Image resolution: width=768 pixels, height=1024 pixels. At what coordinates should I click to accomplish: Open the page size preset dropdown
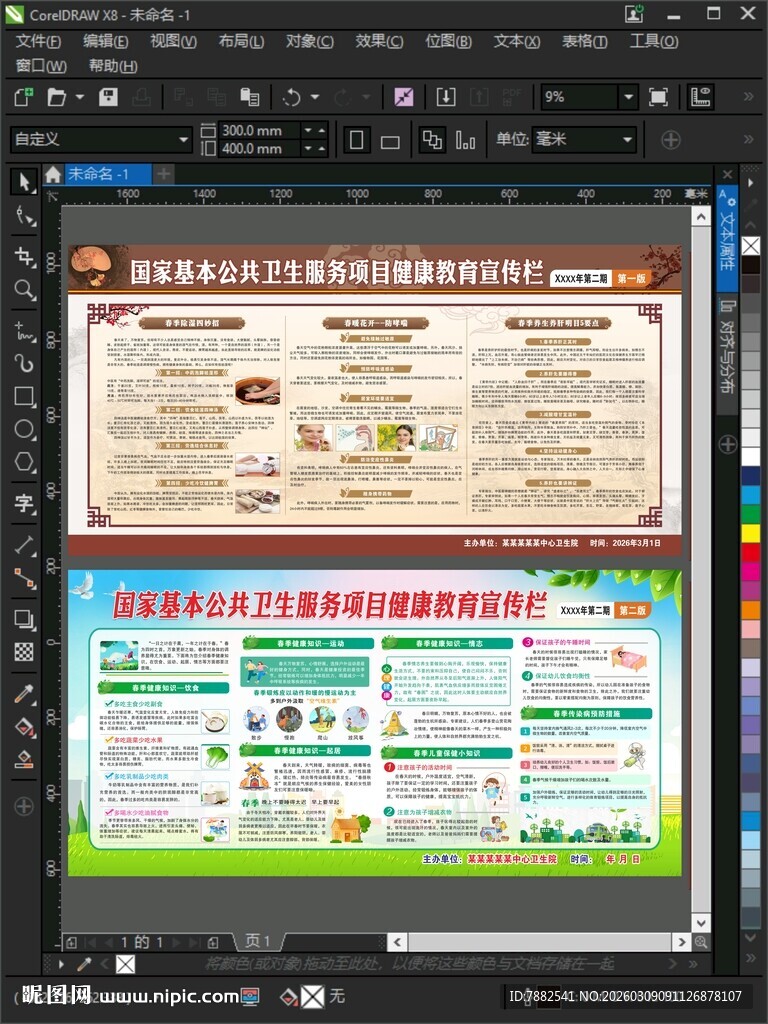tap(184, 139)
